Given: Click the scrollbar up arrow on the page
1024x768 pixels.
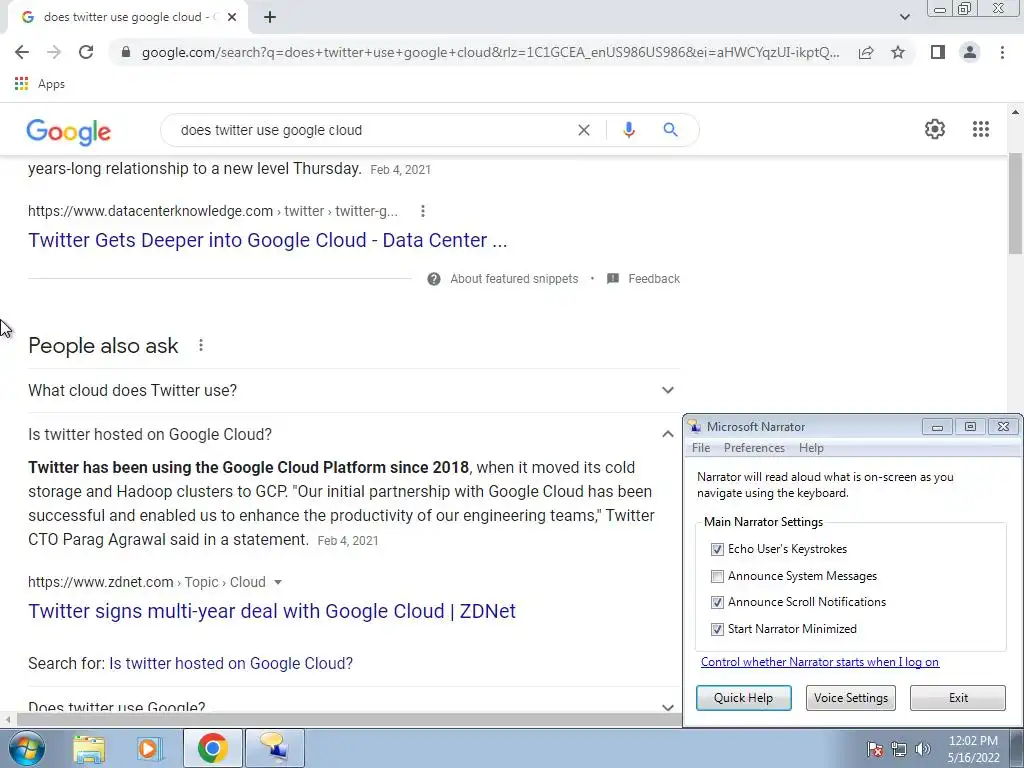Looking at the screenshot, I should [x=1015, y=112].
